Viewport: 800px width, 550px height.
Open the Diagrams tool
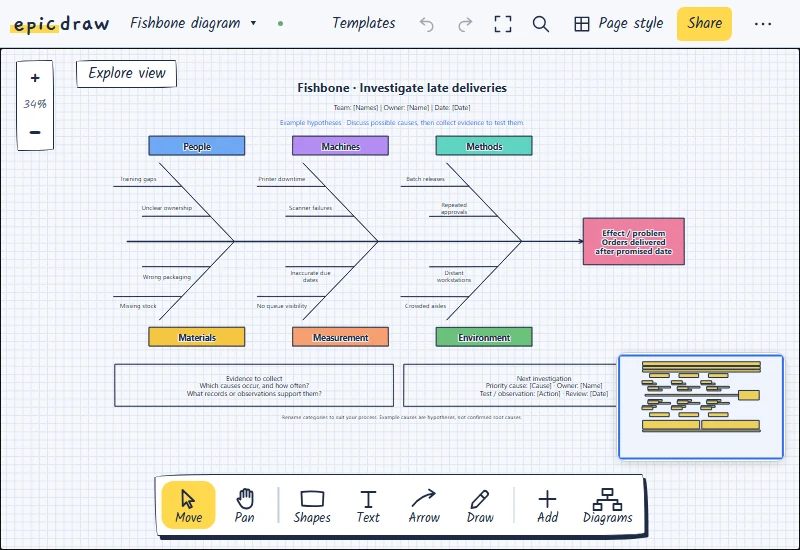(607, 505)
